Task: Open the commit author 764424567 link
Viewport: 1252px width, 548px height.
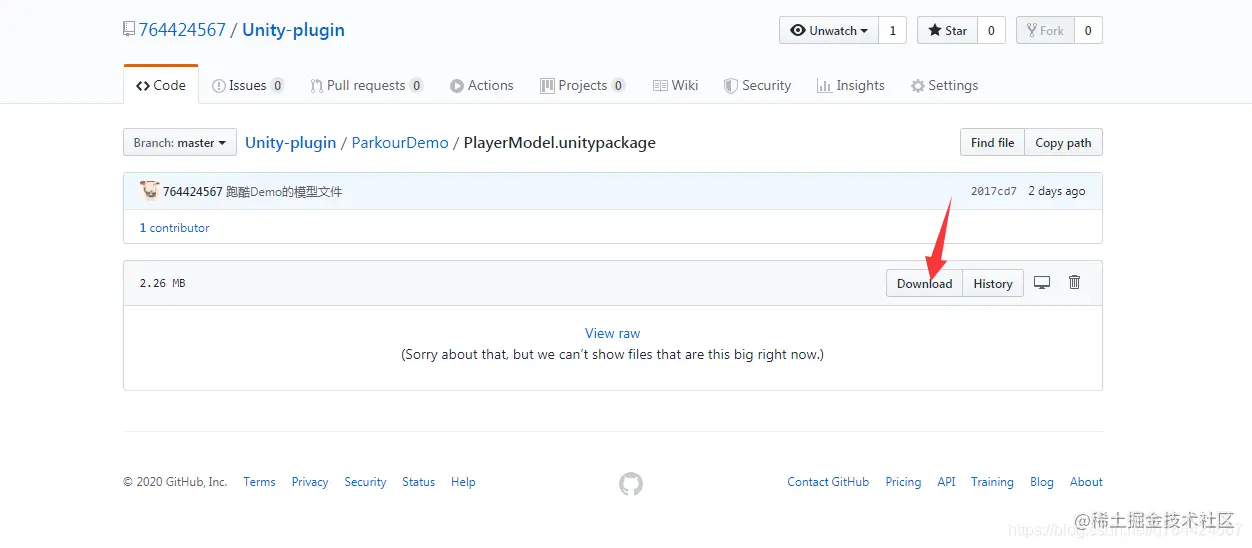Action: 193,191
